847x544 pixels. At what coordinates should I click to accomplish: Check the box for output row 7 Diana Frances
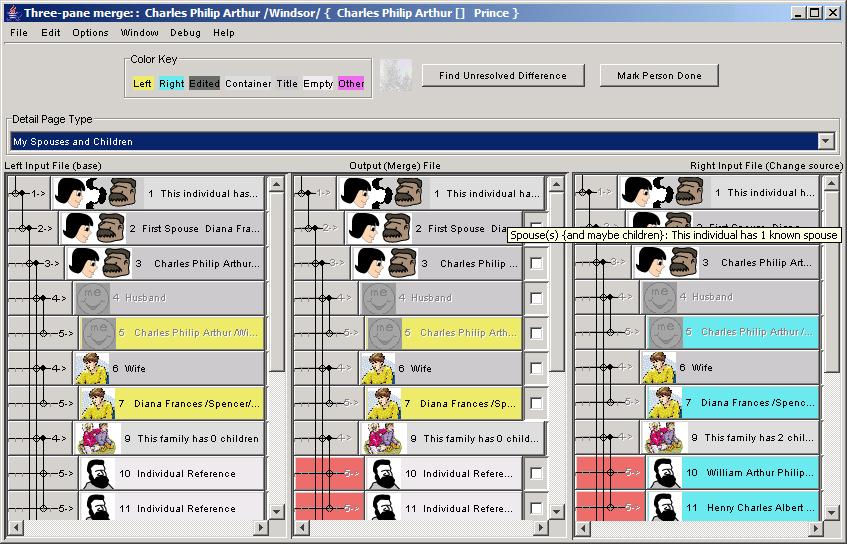click(x=536, y=403)
